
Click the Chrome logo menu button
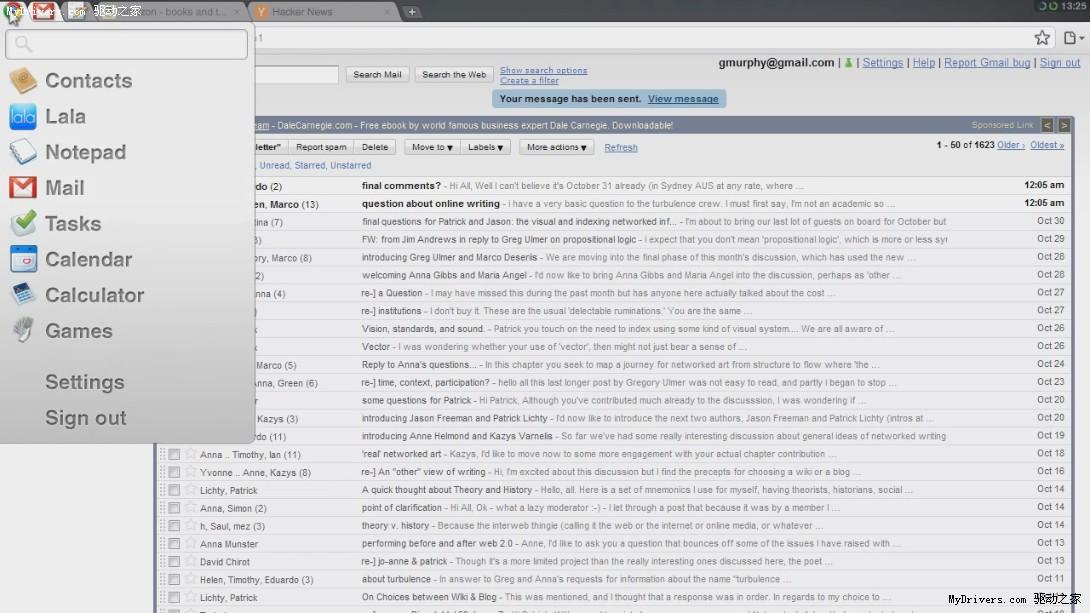click(x=13, y=10)
